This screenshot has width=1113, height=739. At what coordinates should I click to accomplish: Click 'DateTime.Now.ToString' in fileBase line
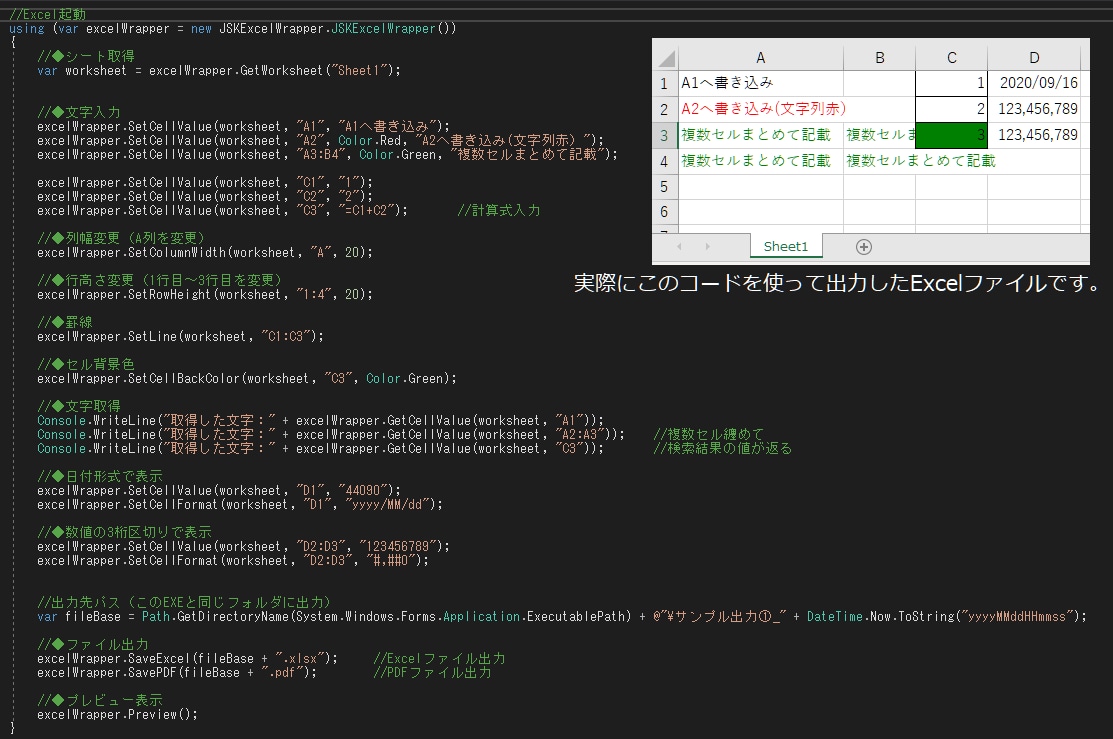click(880, 616)
